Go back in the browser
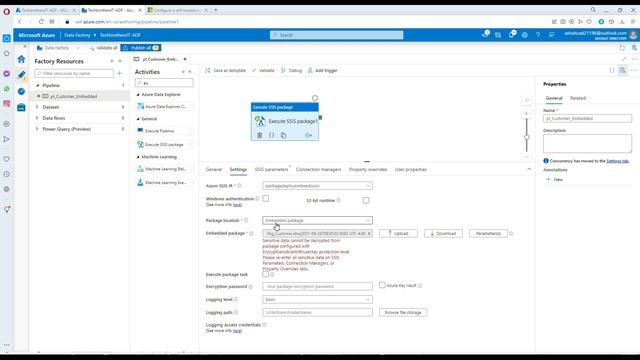640x360 pixels. point(20,22)
